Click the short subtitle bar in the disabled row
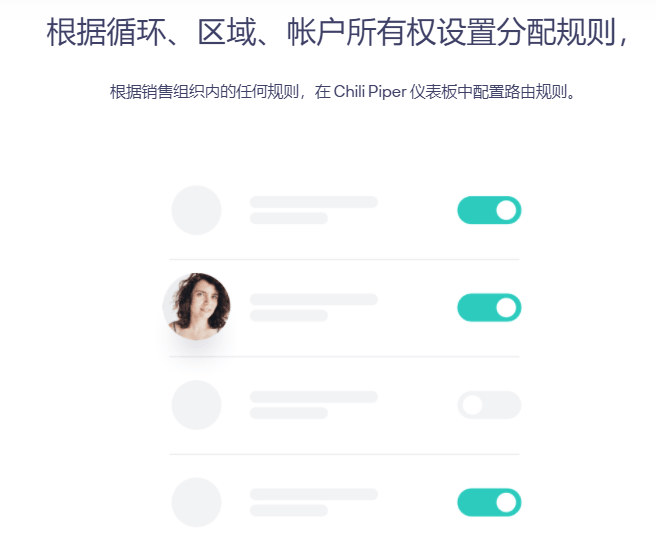The height and width of the screenshot is (541, 656). [x=289, y=413]
